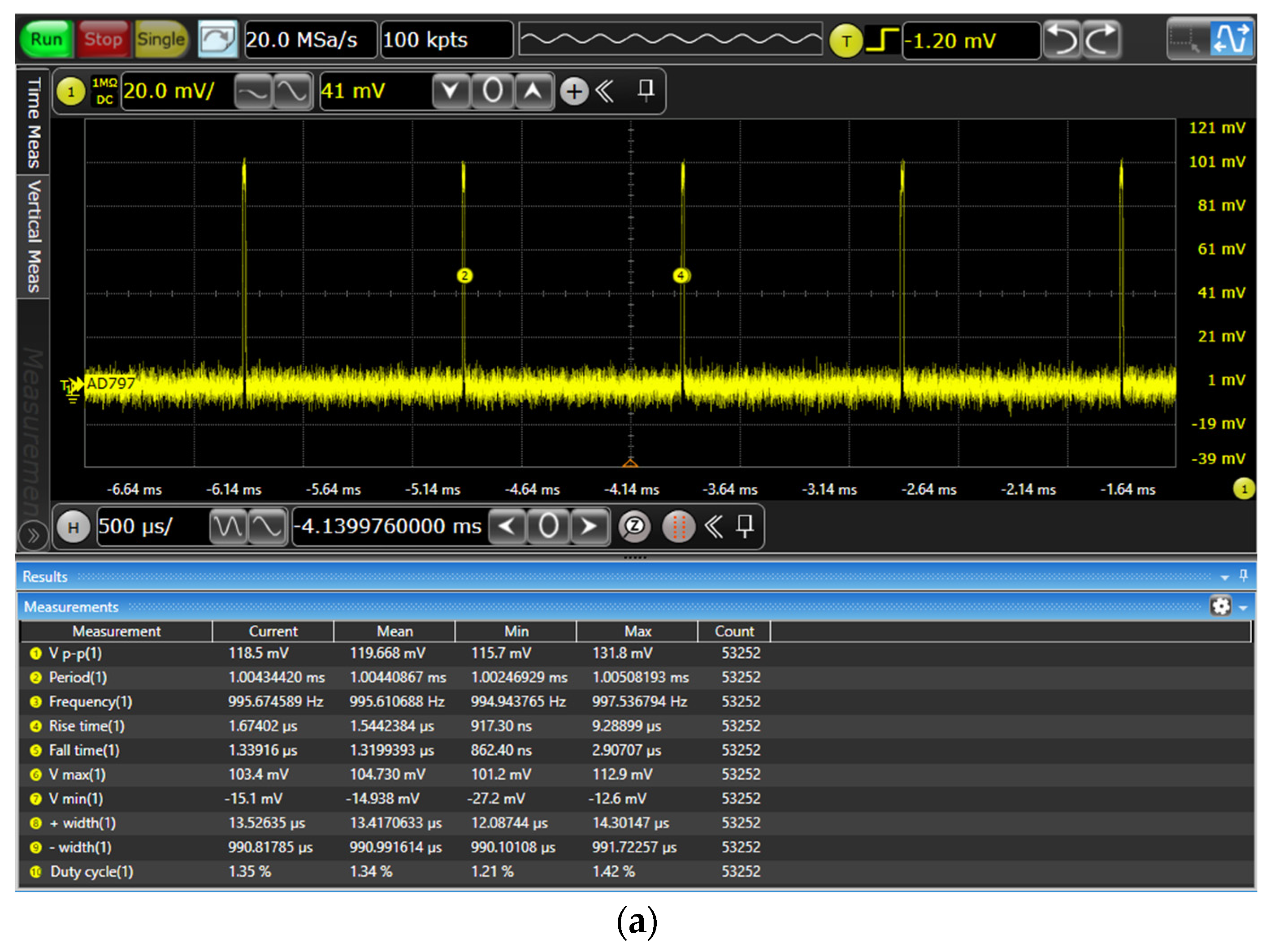Click the trigger level -1.20 mV field
Screen dimensions: 1275x952
pos(971,40)
